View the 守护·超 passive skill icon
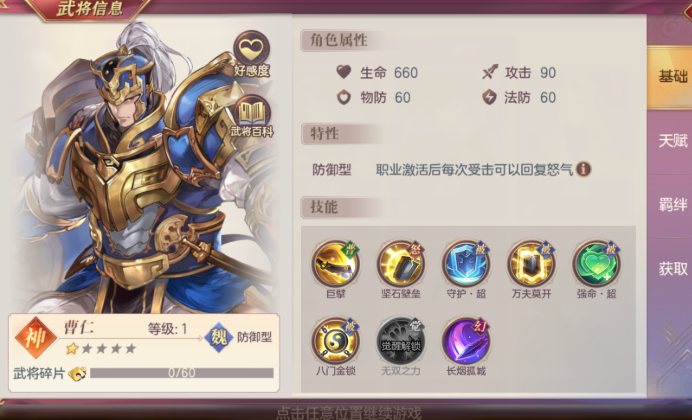Viewport: 692px width, 420px height. click(466, 264)
